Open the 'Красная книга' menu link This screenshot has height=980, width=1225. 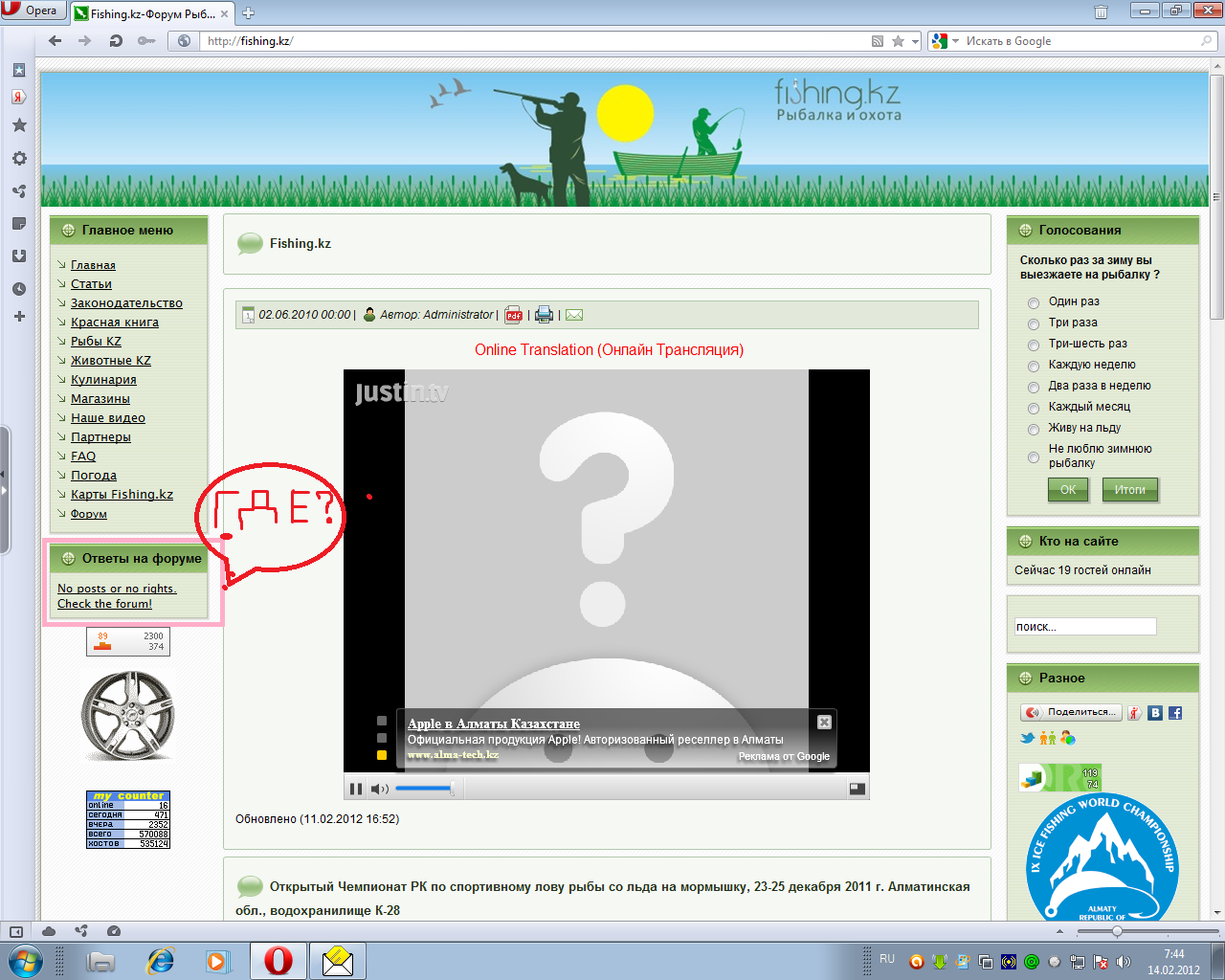coord(115,323)
